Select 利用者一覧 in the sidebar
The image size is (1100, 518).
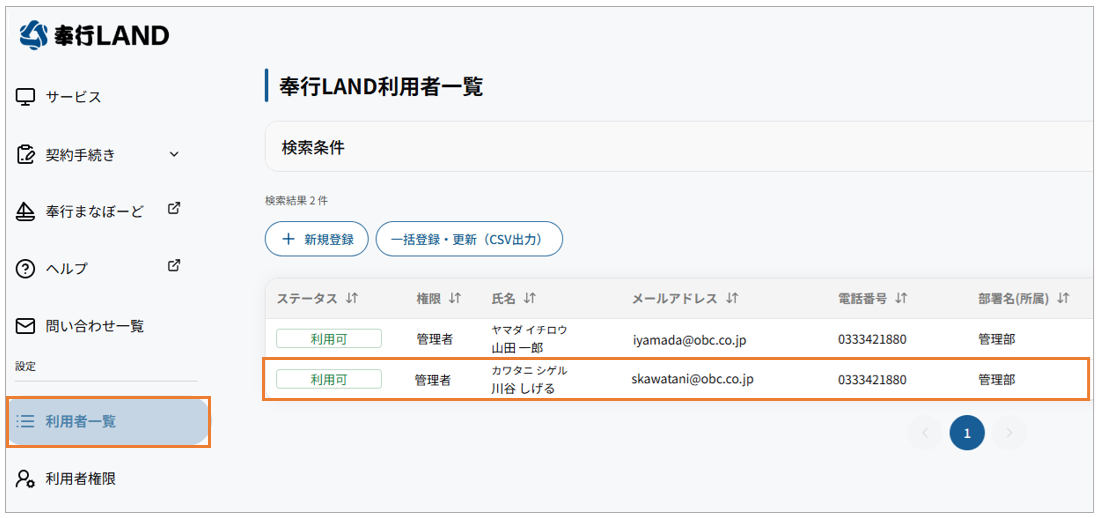tap(108, 421)
